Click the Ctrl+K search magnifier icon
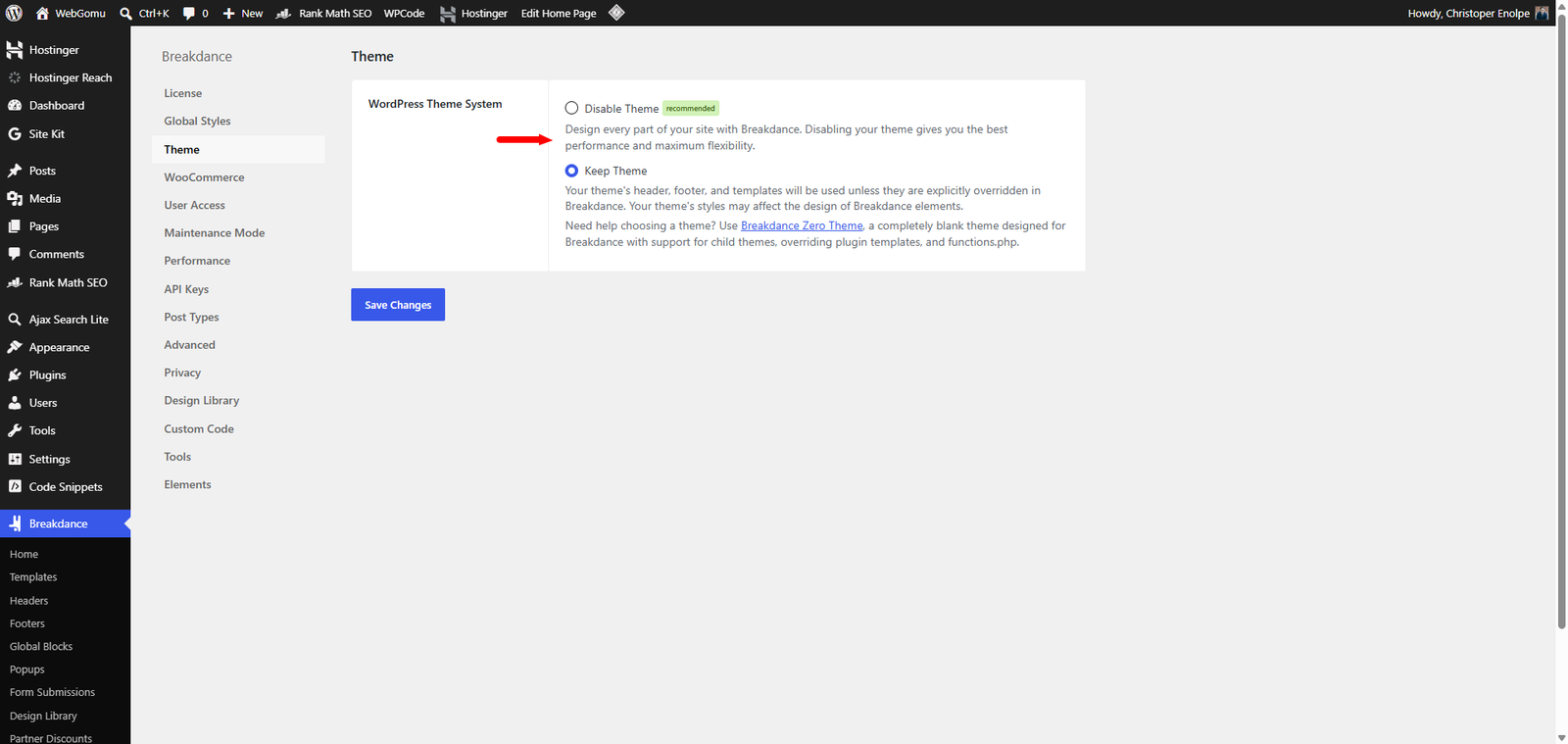The height and width of the screenshot is (744, 1568). (x=125, y=14)
